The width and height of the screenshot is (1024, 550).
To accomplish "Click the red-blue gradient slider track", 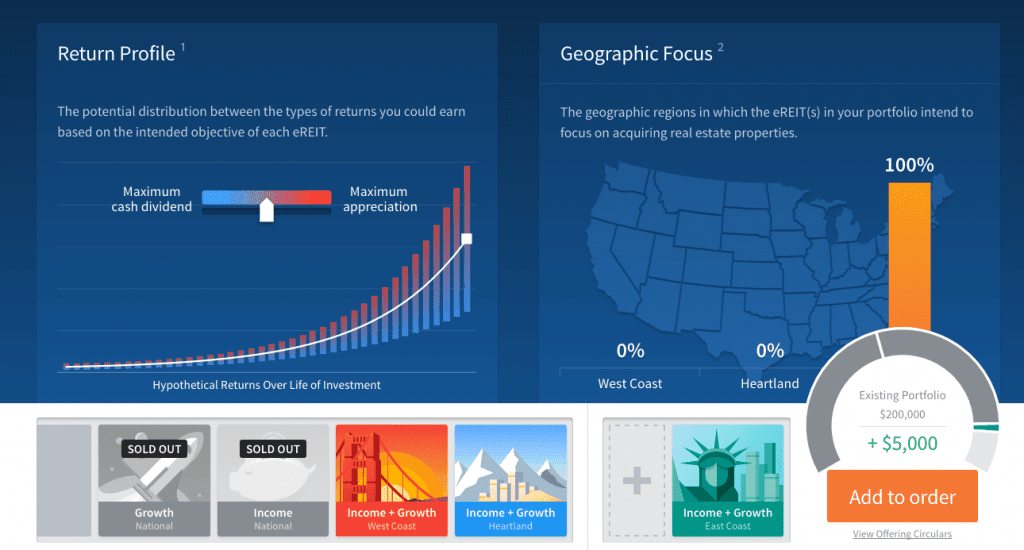I will pyautogui.click(x=266, y=197).
